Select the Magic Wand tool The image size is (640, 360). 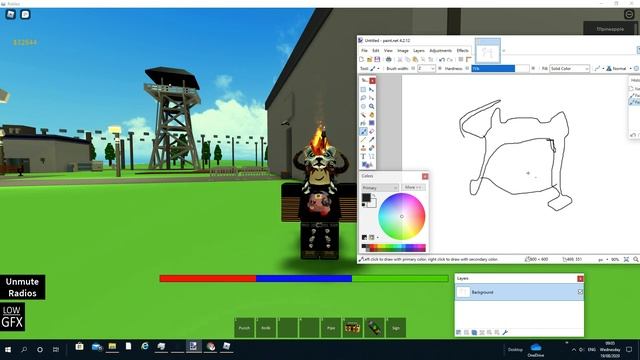tap(363, 115)
